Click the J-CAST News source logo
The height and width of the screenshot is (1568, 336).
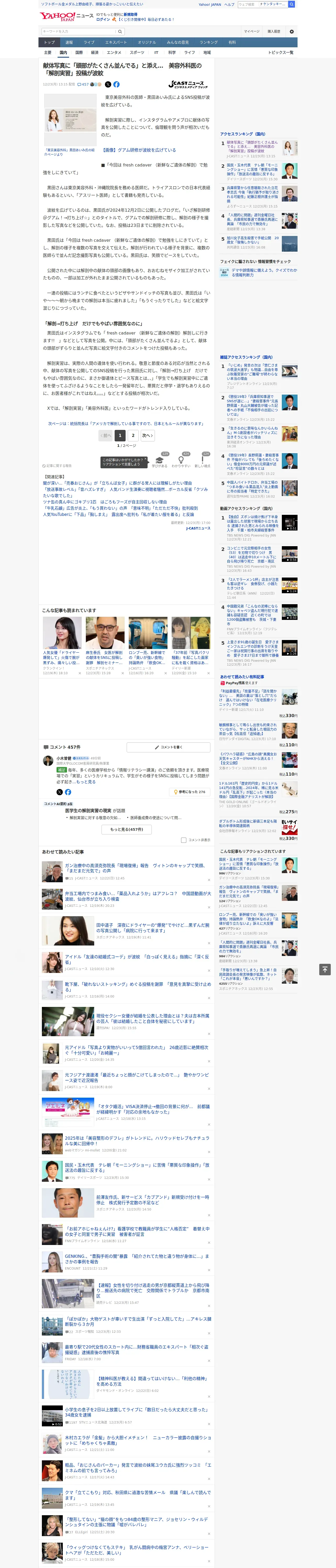pyautogui.click(x=189, y=85)
